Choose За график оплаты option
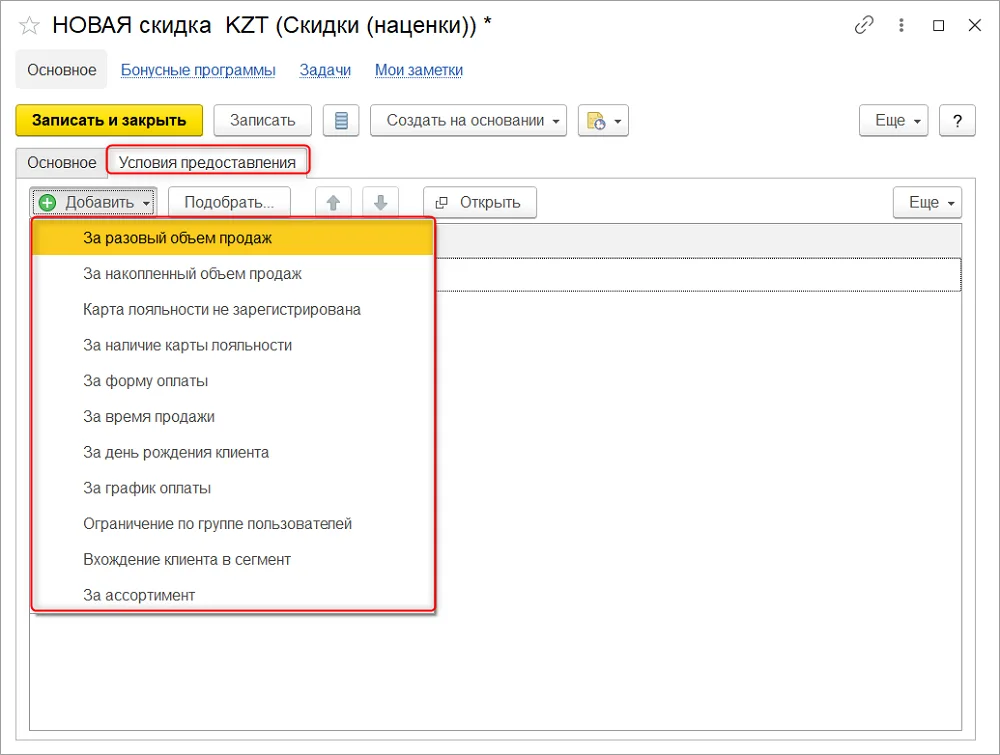 (233, 488)
